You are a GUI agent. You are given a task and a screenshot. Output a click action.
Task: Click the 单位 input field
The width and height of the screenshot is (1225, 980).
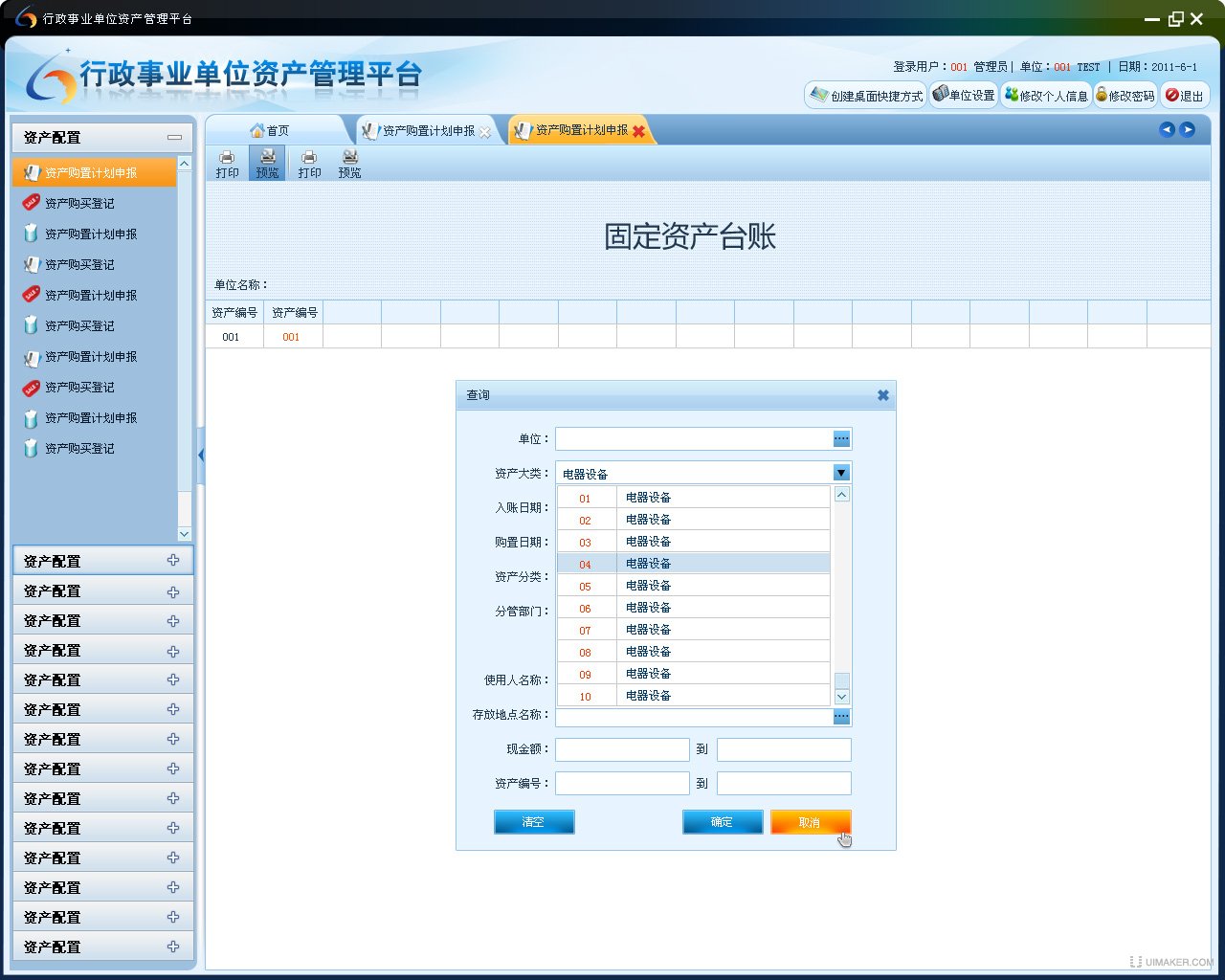(x=694, y=438)
